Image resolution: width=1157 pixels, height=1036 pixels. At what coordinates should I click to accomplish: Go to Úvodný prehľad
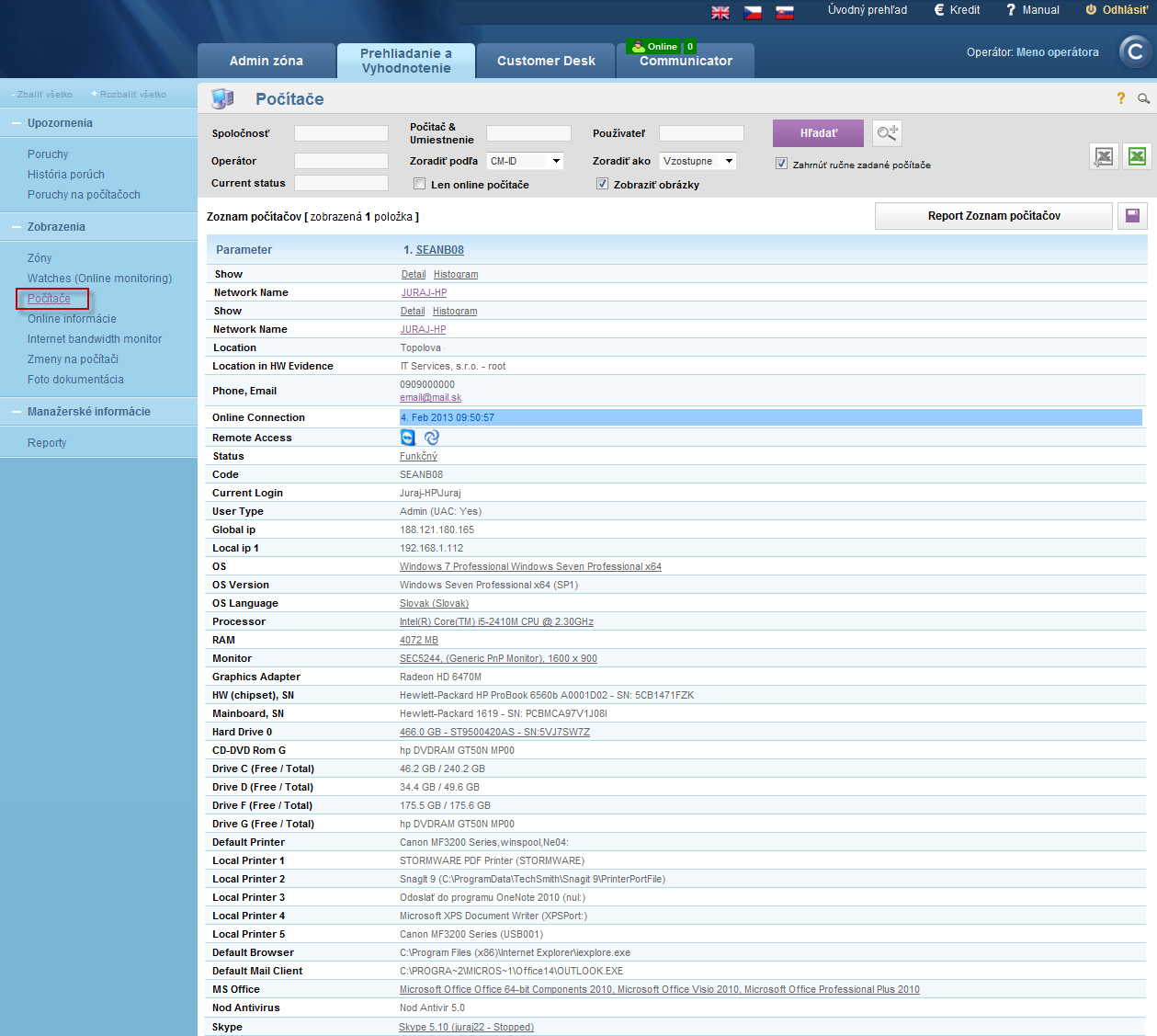(x=868, y=10)
